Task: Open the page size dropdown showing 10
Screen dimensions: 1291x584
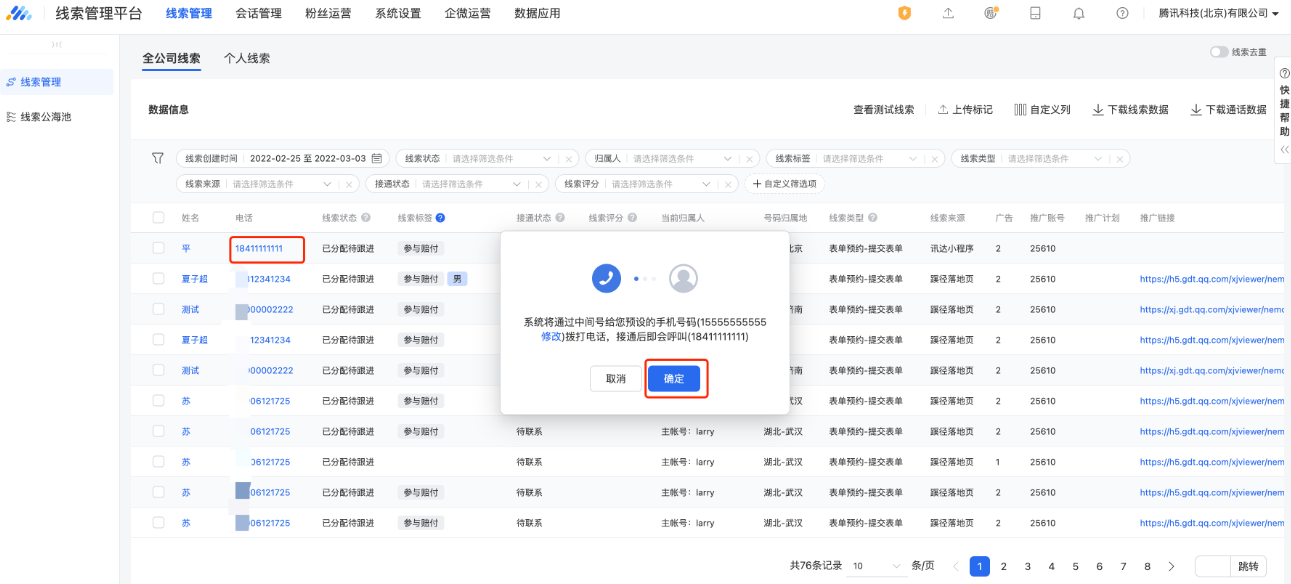Action: [x=876, y=567]
